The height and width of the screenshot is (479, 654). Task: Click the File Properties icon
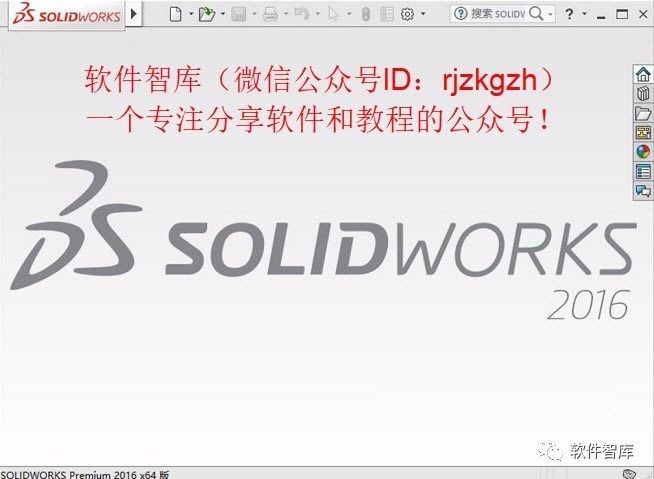pos(387,15)
